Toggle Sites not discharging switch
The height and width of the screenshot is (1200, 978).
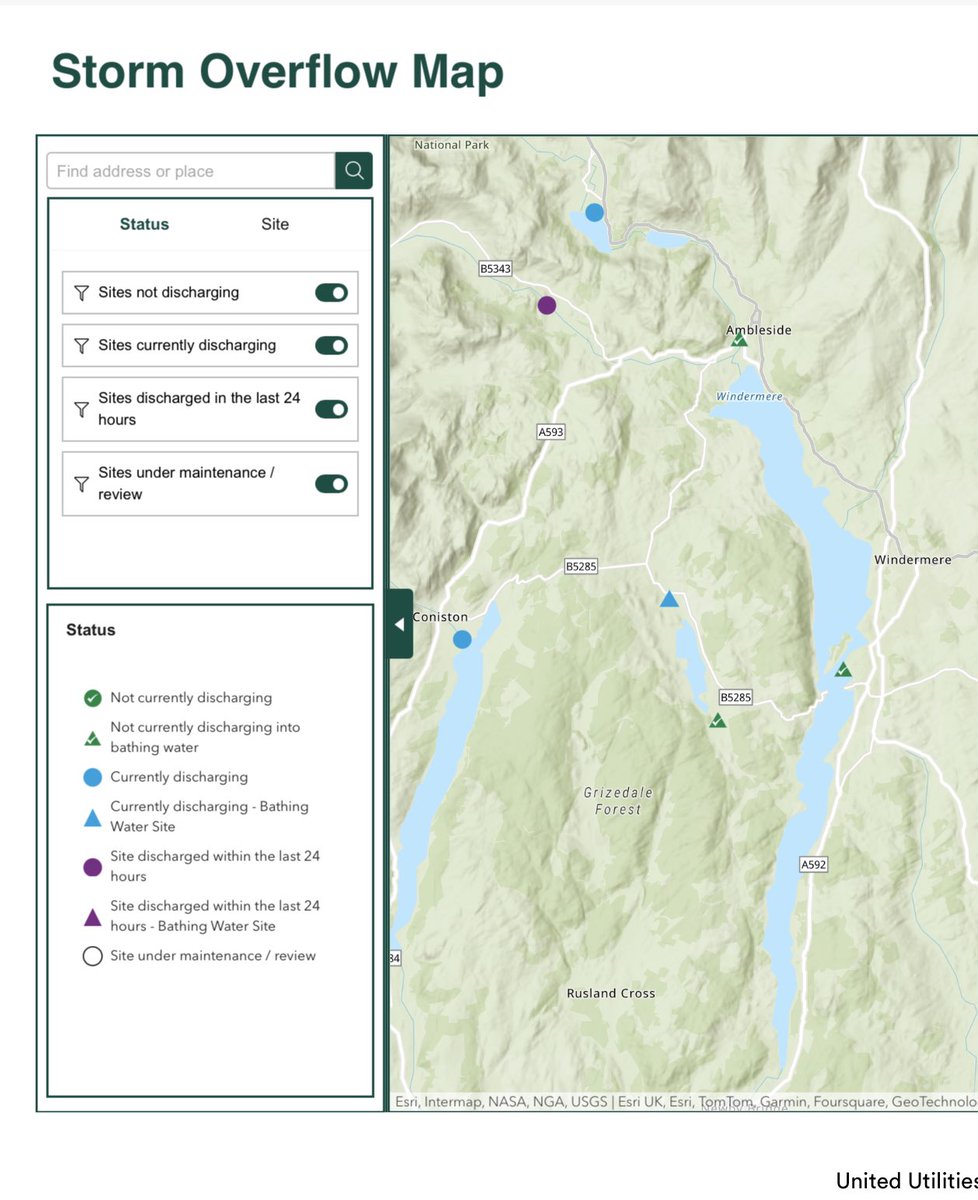[332, 292]
